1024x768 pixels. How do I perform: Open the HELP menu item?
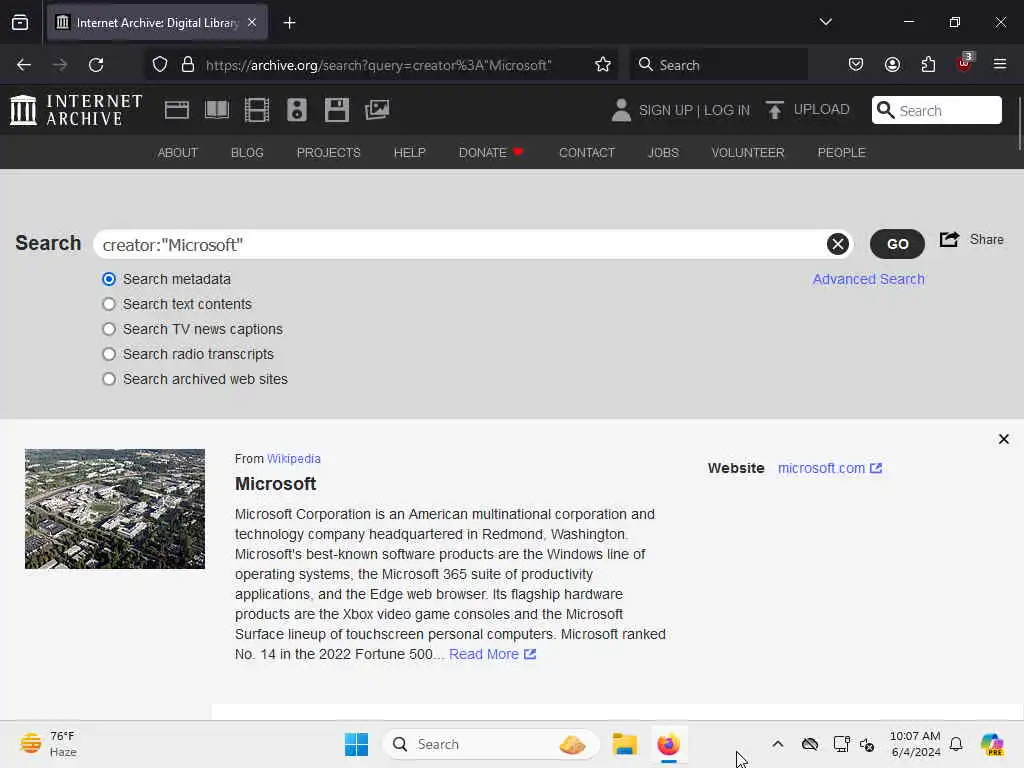(409, 152)
